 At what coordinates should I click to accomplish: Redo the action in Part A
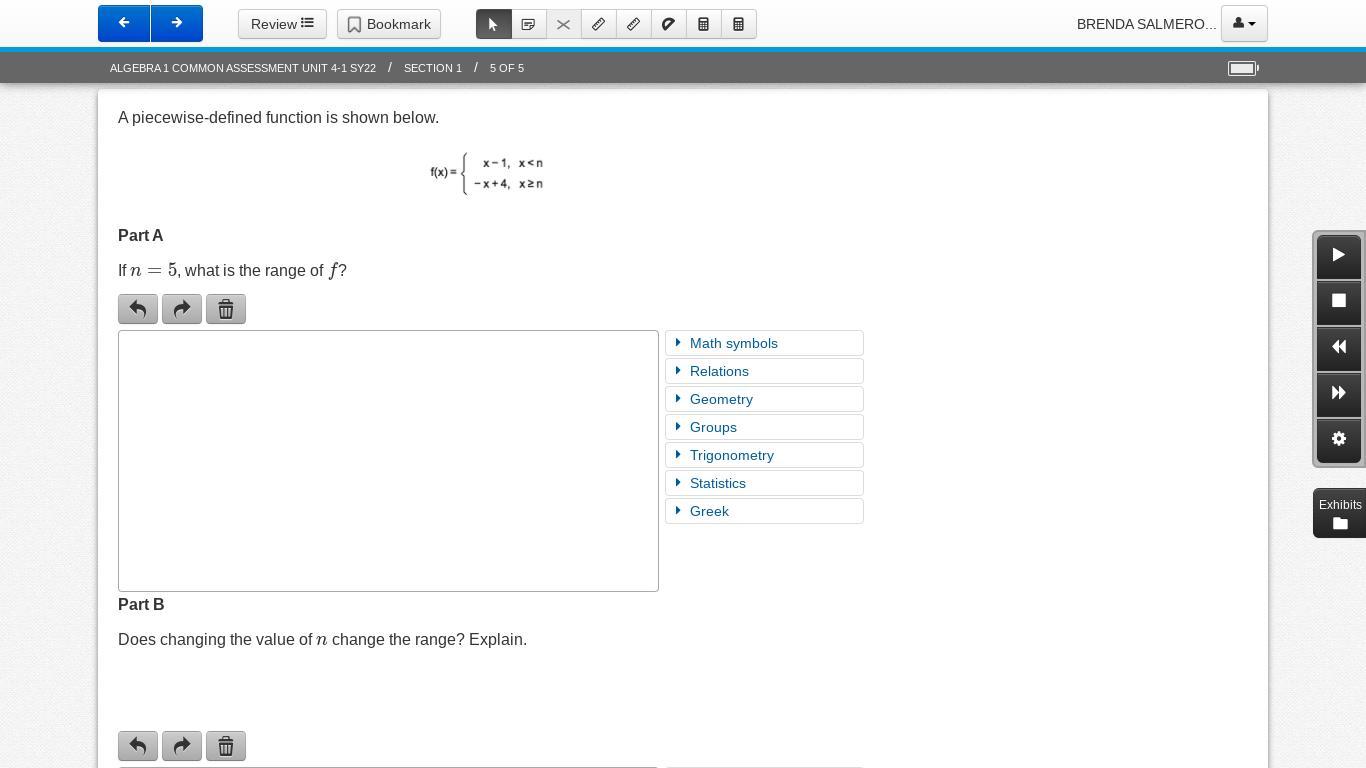182,309
